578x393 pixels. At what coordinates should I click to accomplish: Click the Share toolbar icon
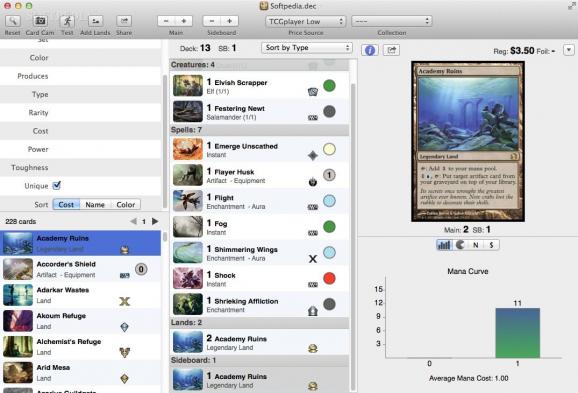[124, 21]
